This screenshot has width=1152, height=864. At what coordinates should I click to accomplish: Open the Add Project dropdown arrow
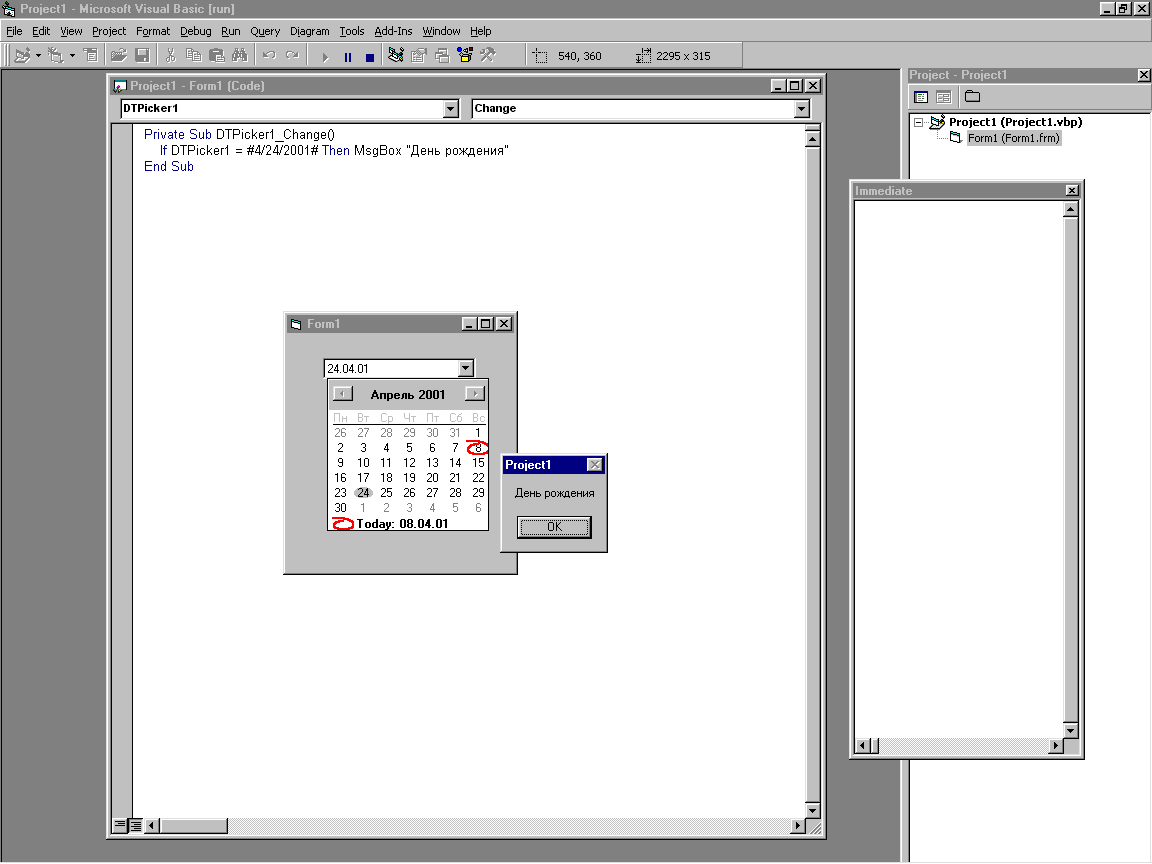click(38, 56)
